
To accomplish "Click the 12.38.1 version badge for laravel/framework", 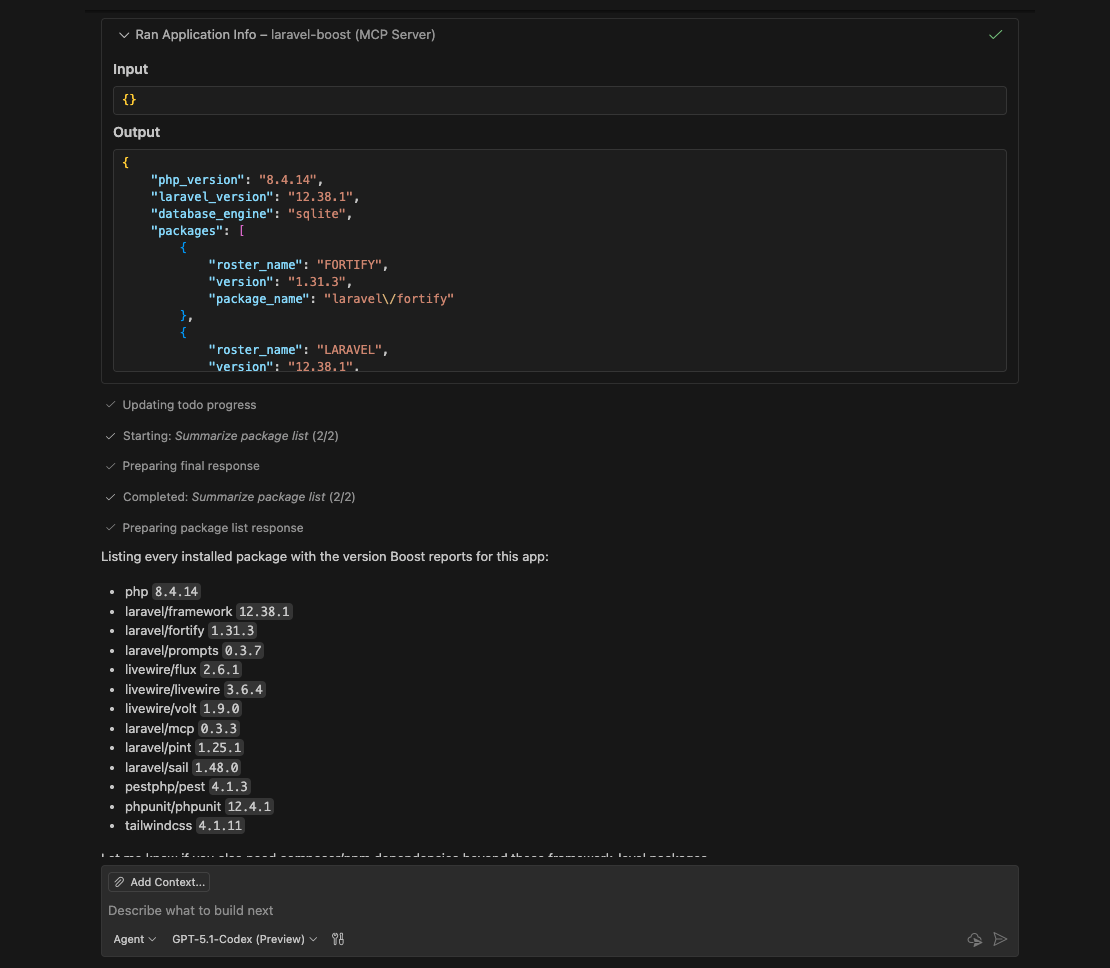I will [263, 611].
